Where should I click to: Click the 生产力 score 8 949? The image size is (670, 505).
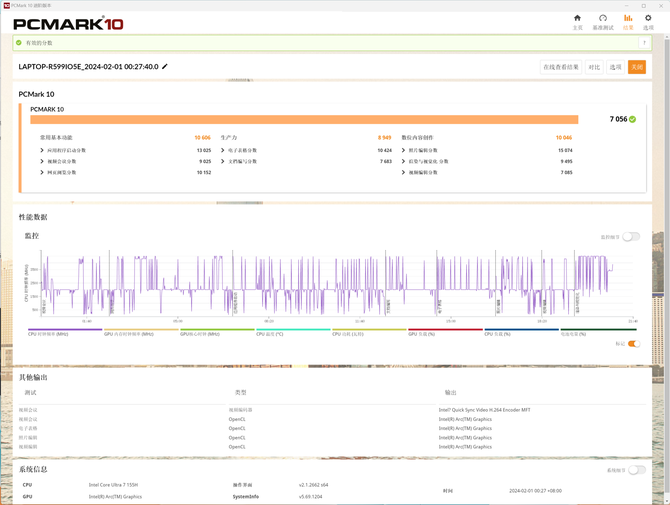click(x=384, y=138)
